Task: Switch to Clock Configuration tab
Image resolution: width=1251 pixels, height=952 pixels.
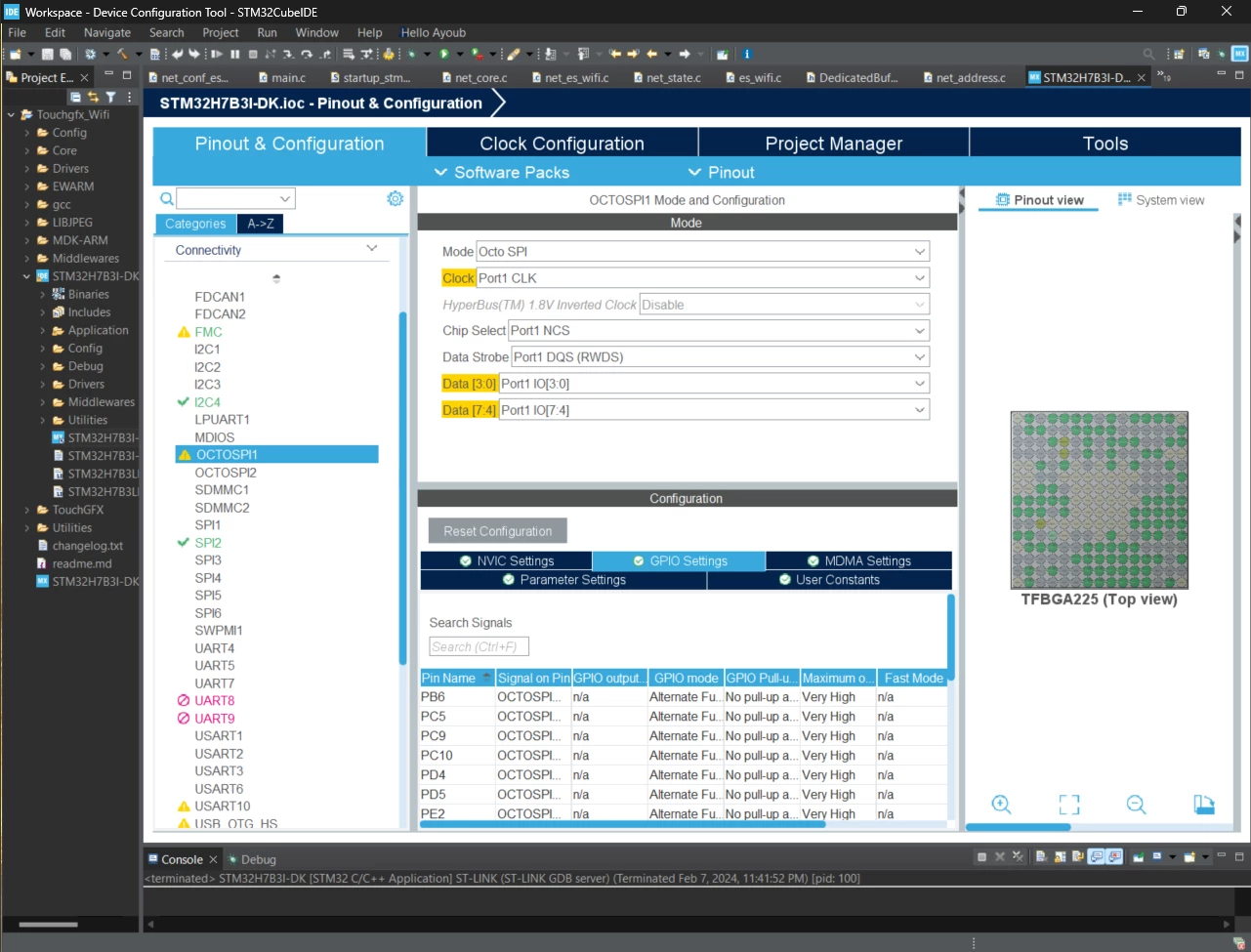Action: coord(563,144)
